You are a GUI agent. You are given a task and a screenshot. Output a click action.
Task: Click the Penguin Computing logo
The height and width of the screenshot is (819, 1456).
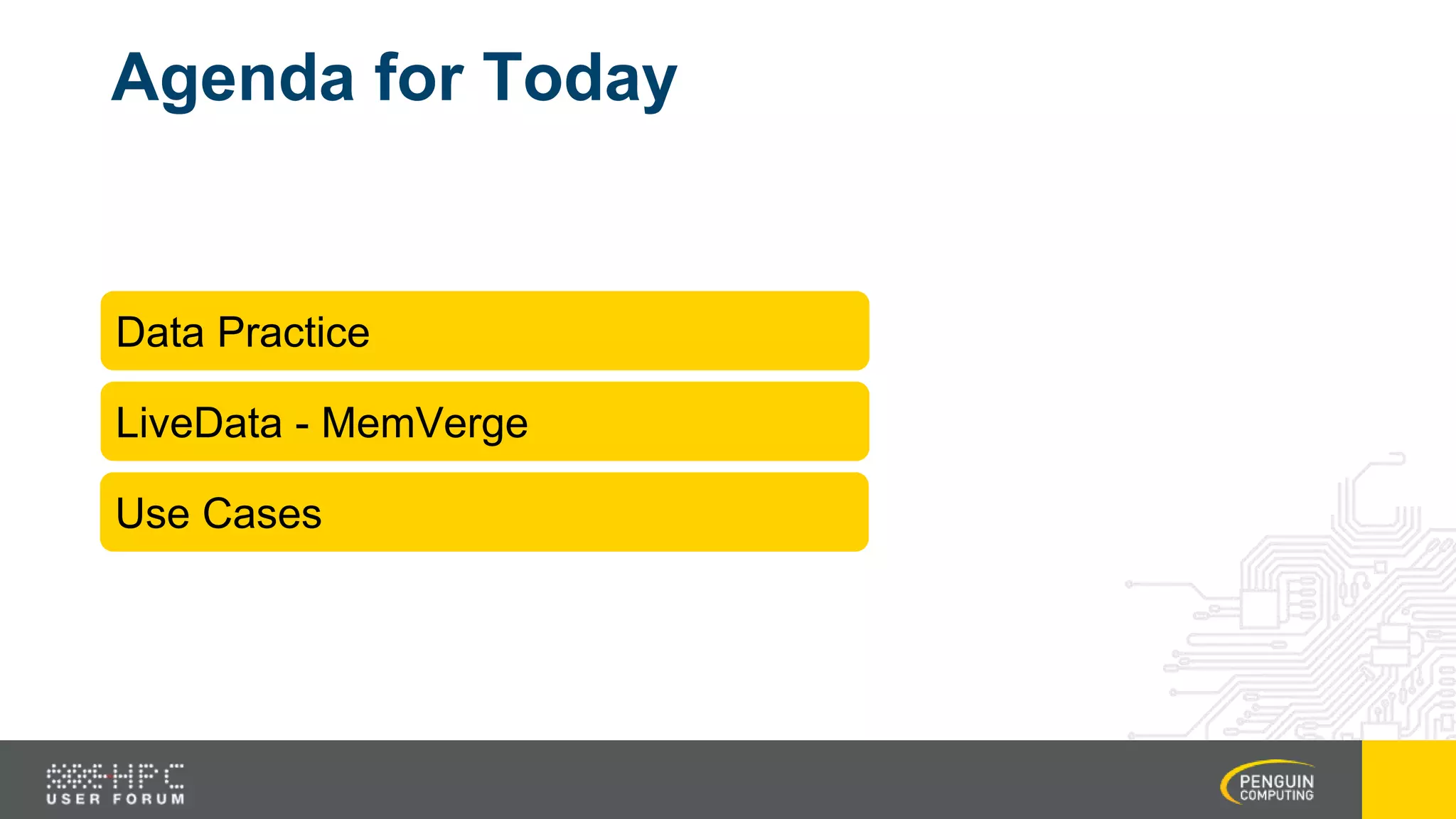point(1268,782)
